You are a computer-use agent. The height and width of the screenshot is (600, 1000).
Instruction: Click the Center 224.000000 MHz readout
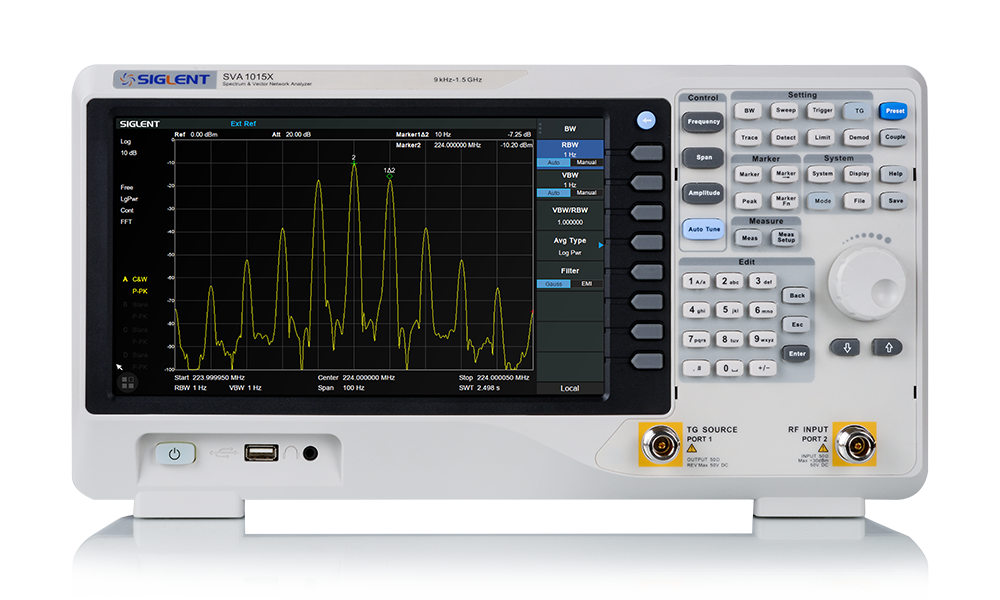click(356, 377)
